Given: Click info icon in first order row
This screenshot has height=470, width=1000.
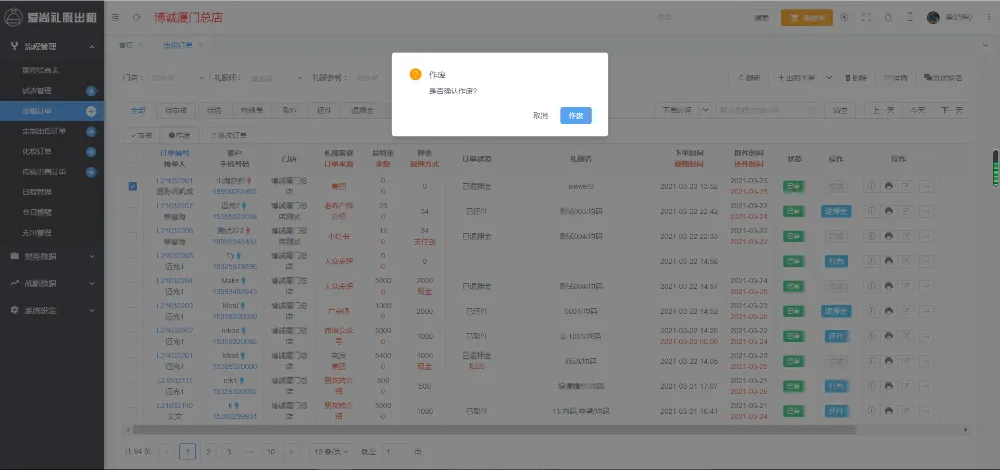Looking at the screenshot, I should point(870,185).
